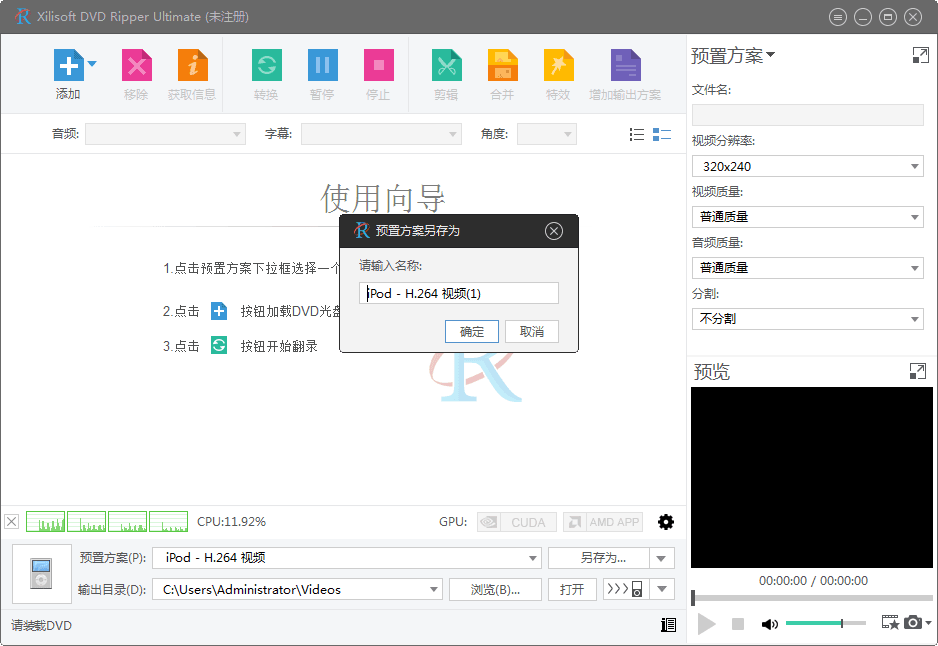Click the clip marker film-star icon
This screenshot has width=938, height=646.
tap(890, 623)
